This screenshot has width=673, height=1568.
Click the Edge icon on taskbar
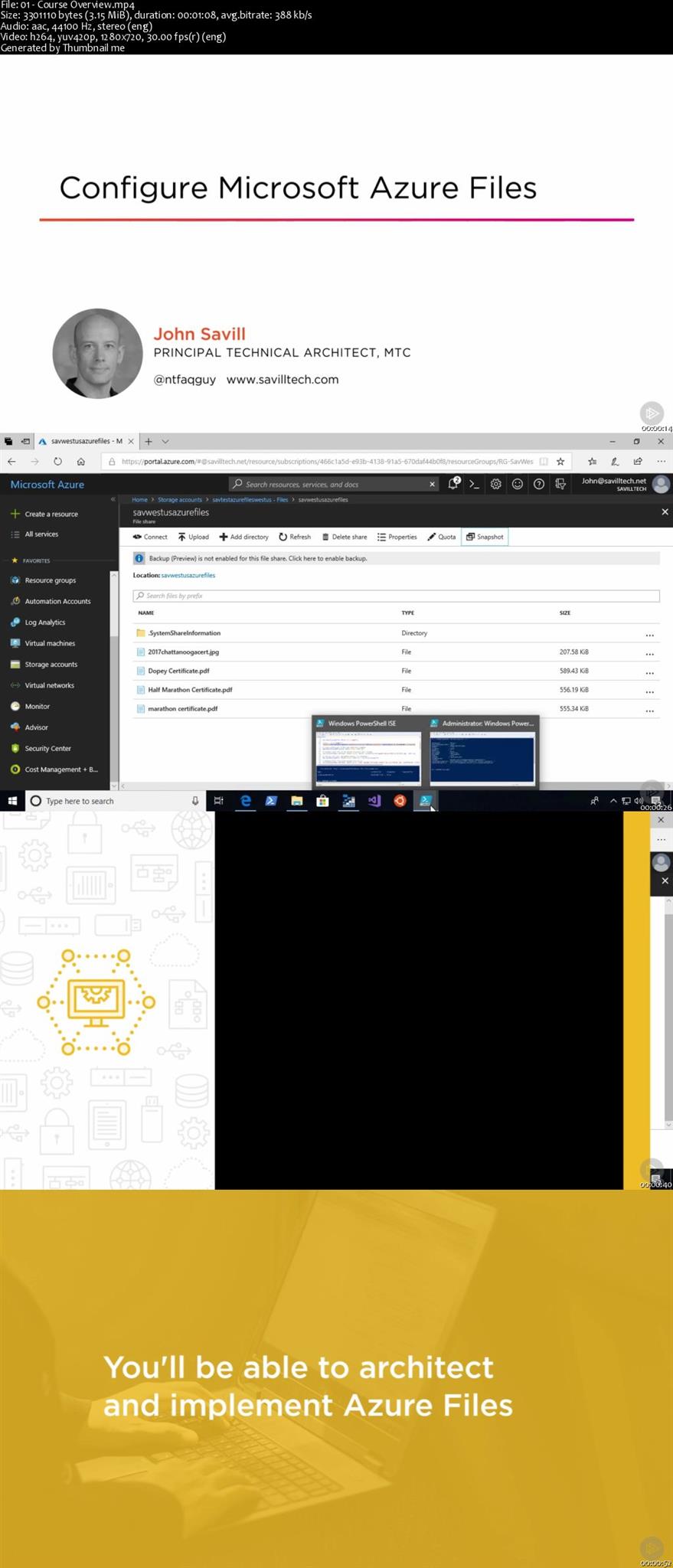[246, 801]
